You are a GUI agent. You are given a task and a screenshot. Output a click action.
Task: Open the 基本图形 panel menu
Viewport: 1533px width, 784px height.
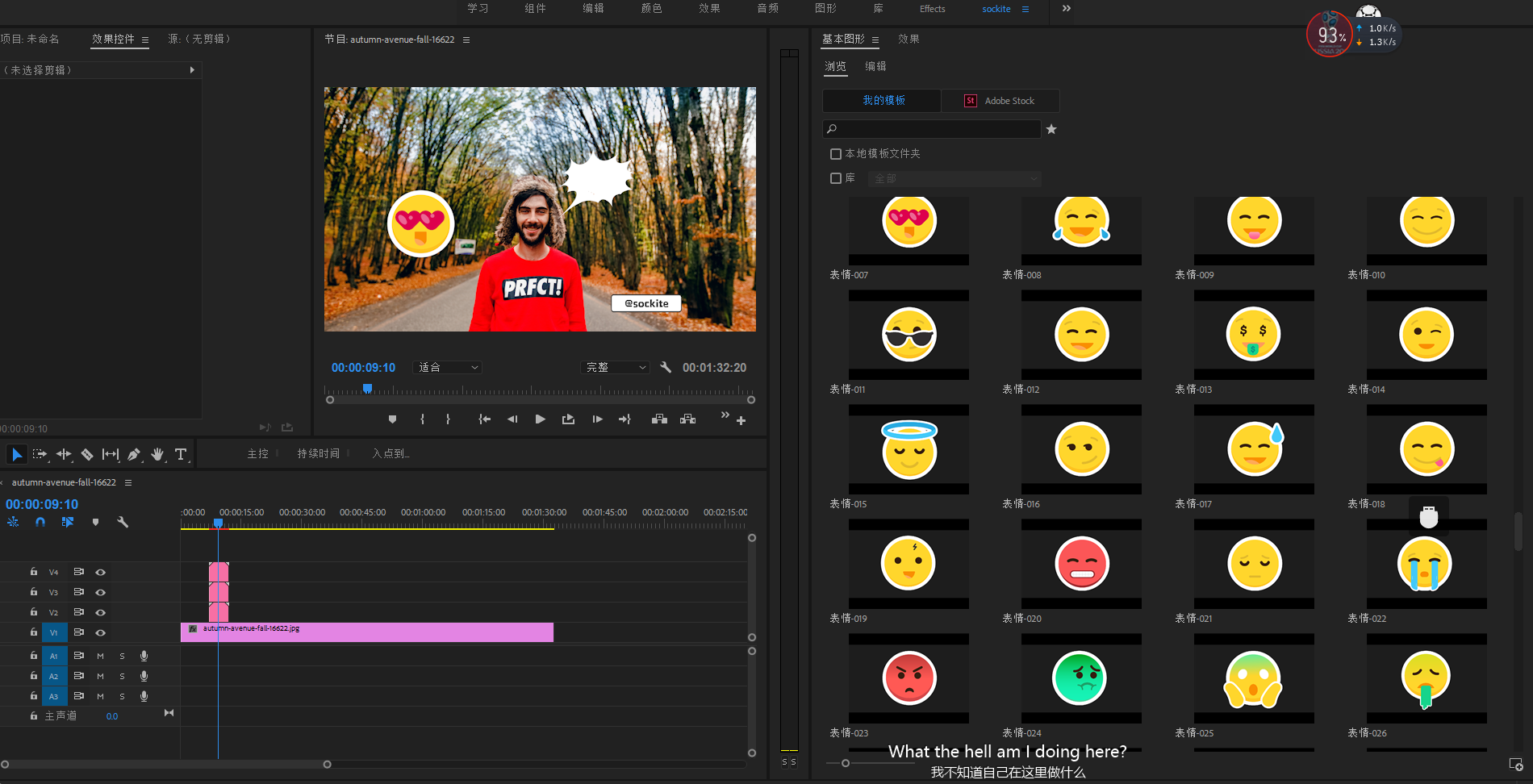pyautogui.click(x=875, y=40)
